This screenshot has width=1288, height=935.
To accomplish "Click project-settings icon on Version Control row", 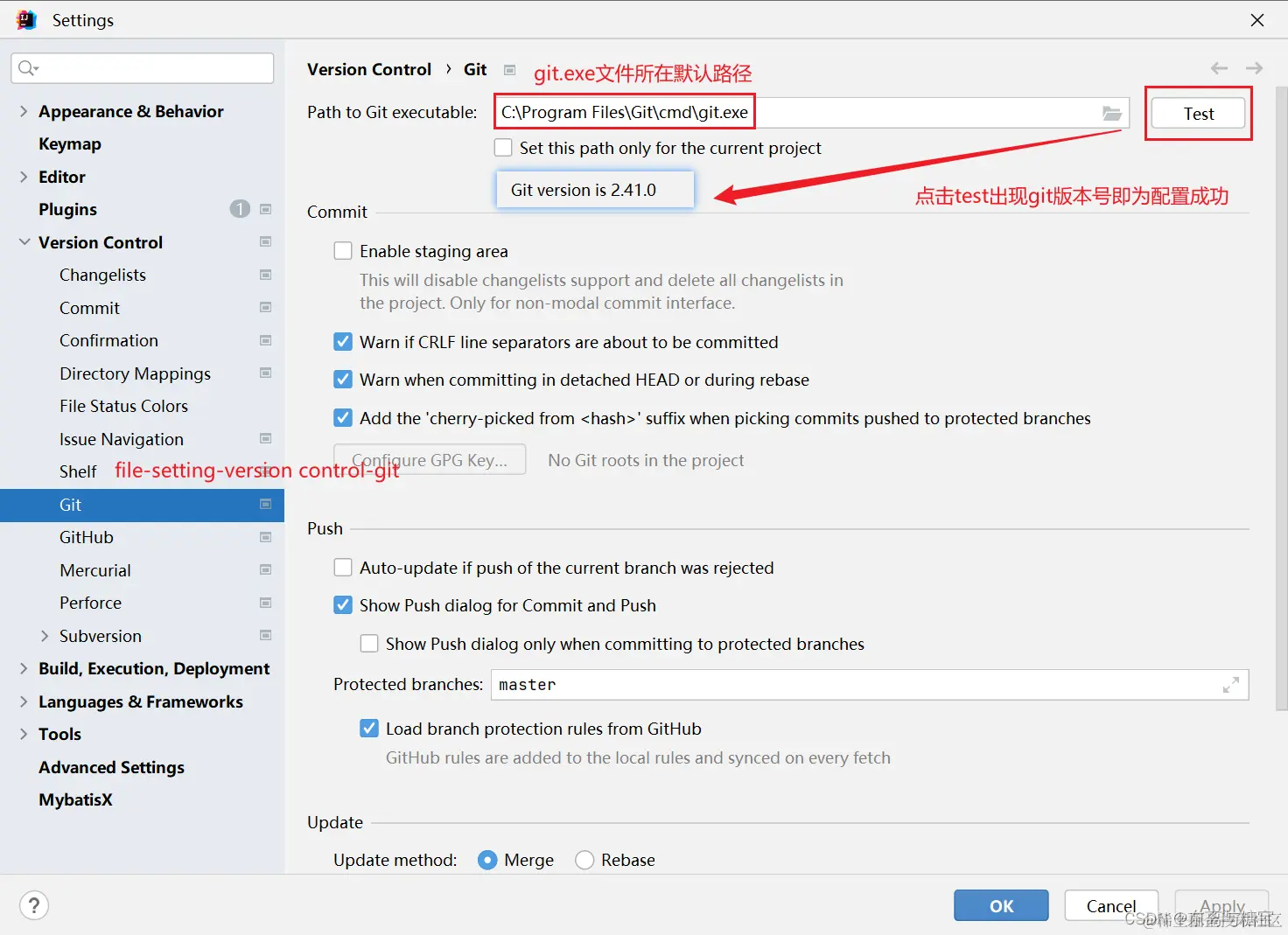I will point(266,241).
